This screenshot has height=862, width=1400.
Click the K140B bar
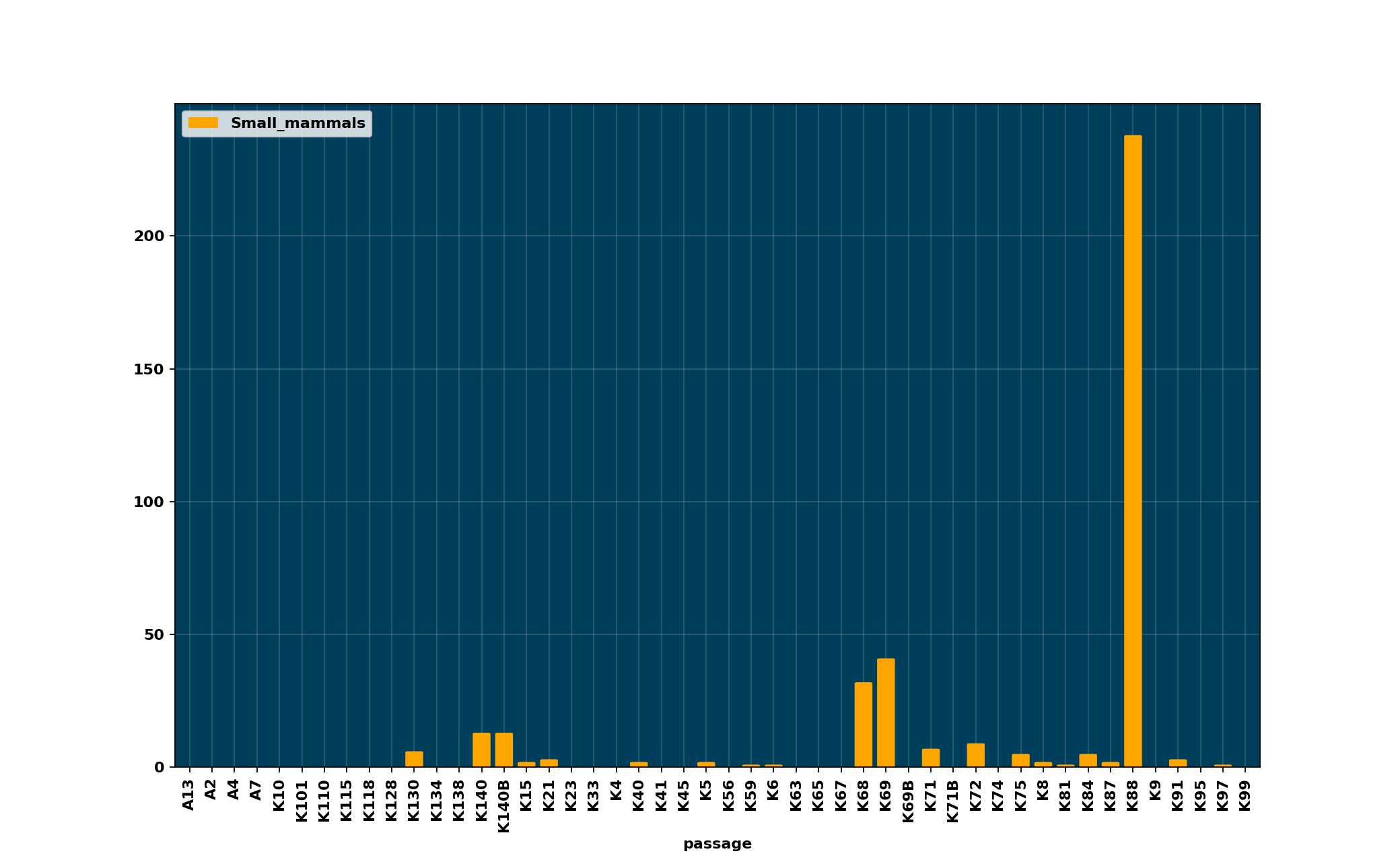point(504,750)
